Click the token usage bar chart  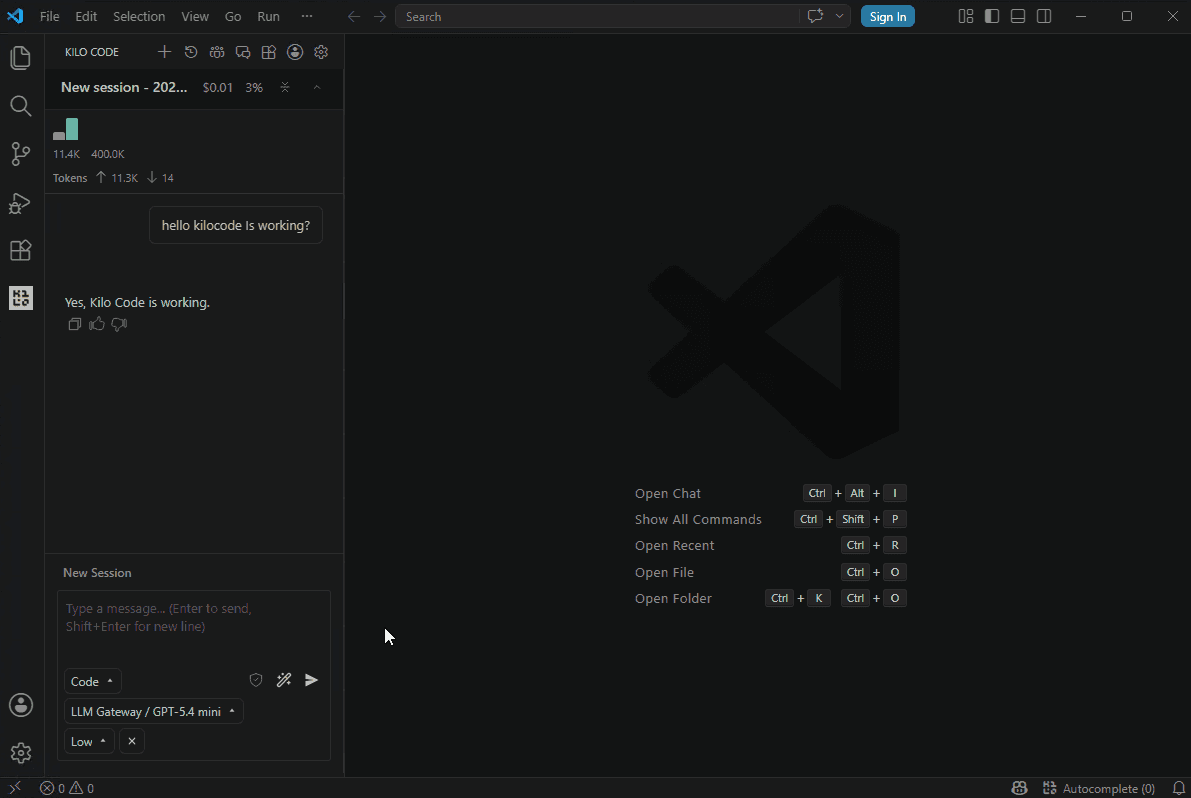65,129
